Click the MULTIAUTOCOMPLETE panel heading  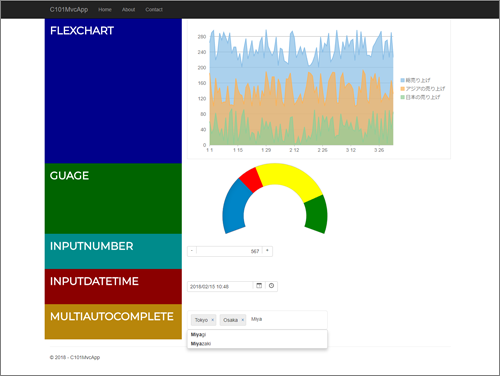(112, 316)
